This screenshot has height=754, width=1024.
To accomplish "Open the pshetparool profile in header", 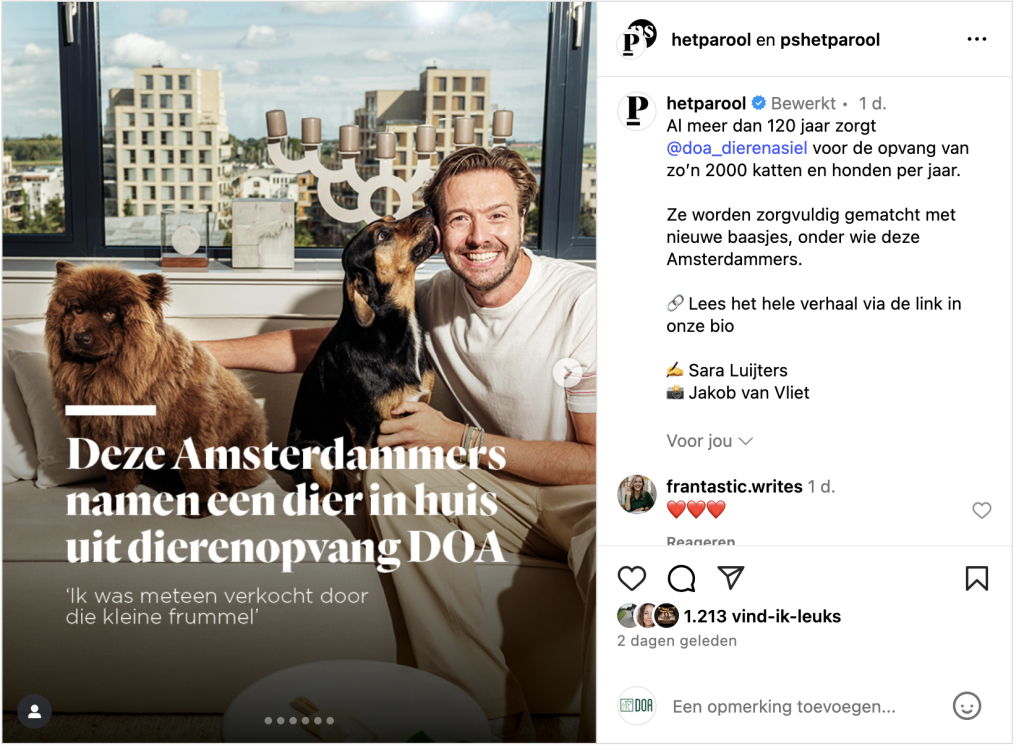I will [830, 40].
